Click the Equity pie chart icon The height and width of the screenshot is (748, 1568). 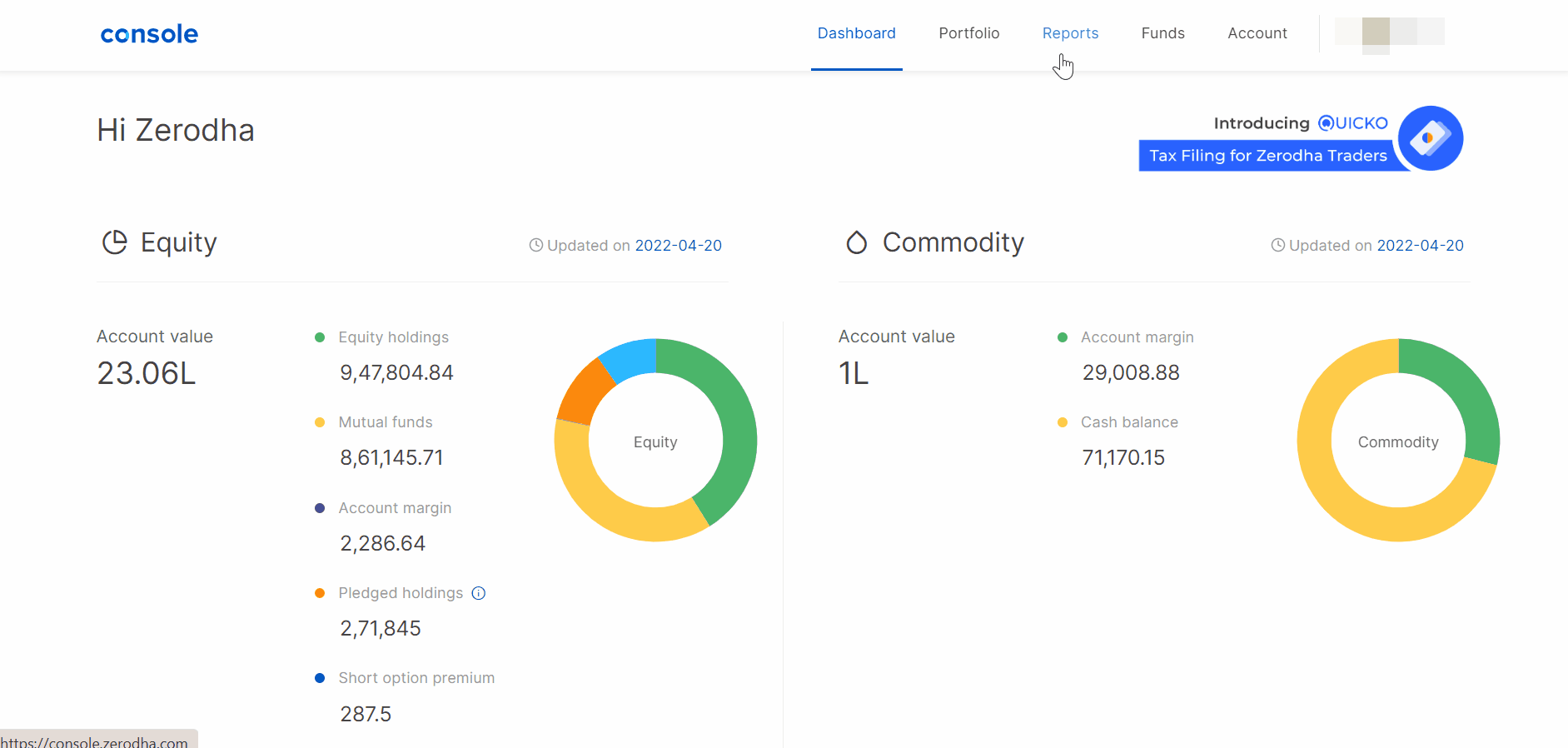115,242
